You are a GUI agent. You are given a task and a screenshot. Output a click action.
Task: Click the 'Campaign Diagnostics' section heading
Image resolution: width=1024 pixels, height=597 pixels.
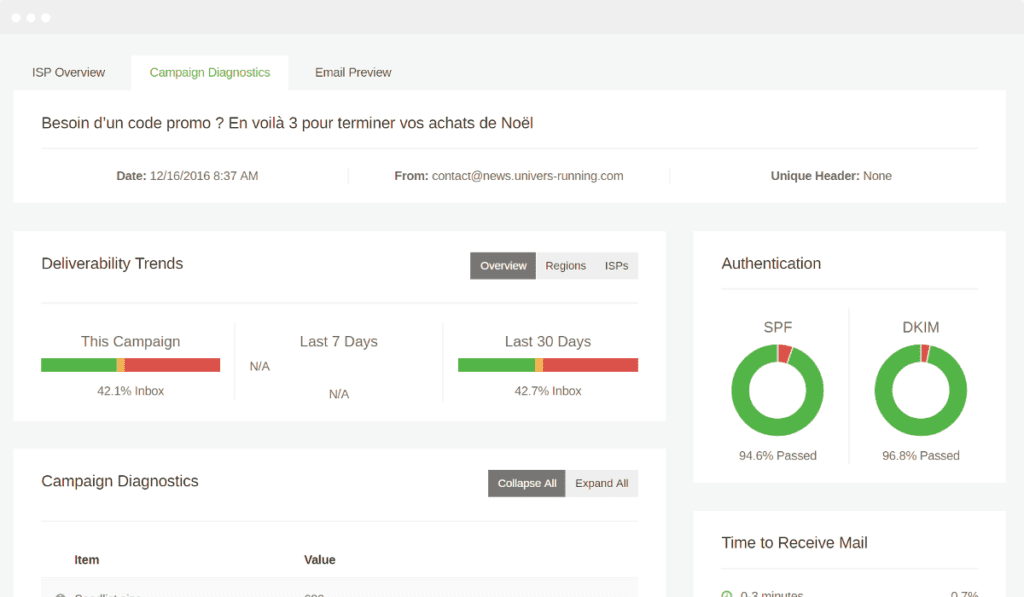120,481
